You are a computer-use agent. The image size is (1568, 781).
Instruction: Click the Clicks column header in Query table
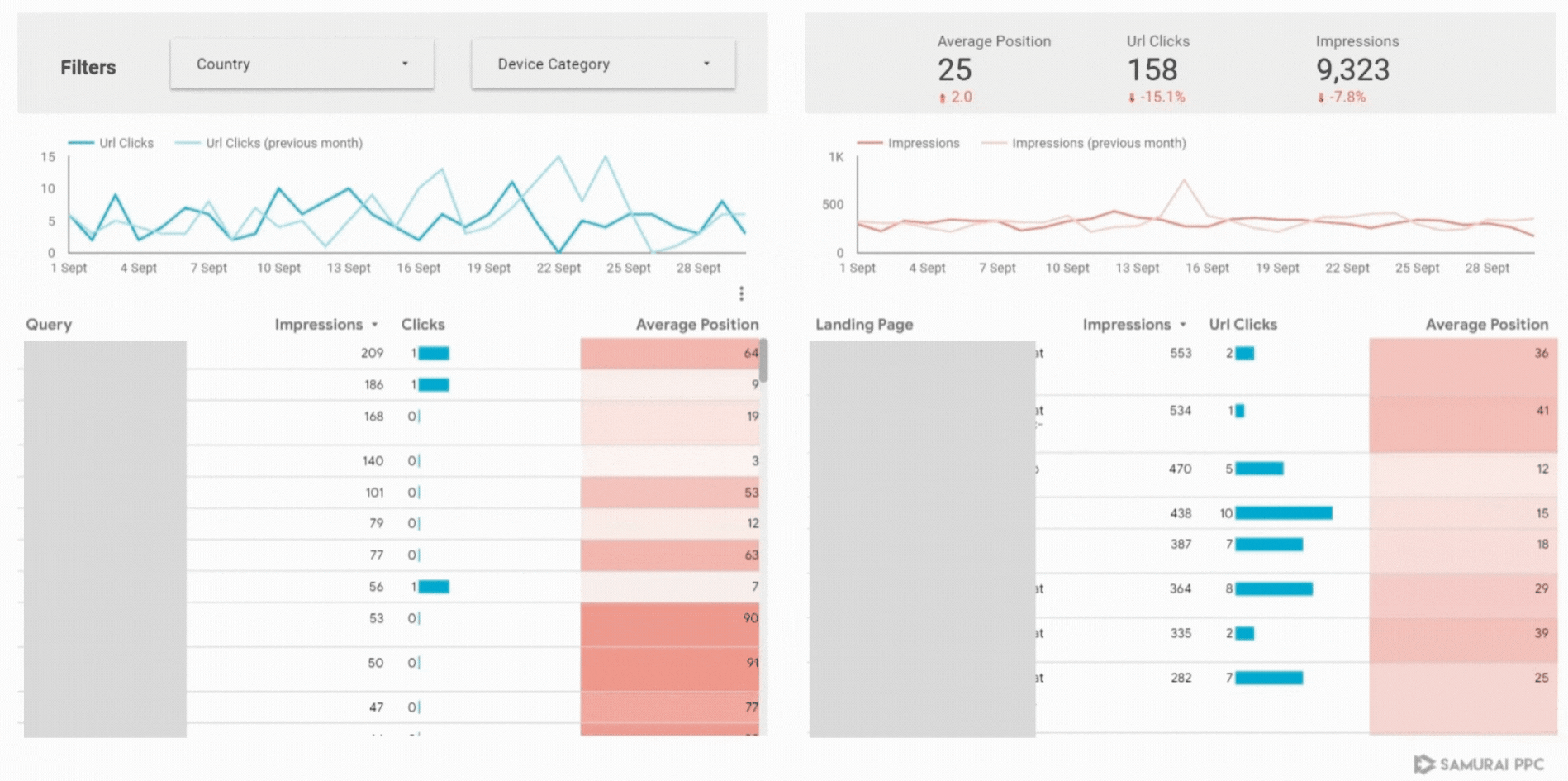pyautogui.click(x=422, y=325)
